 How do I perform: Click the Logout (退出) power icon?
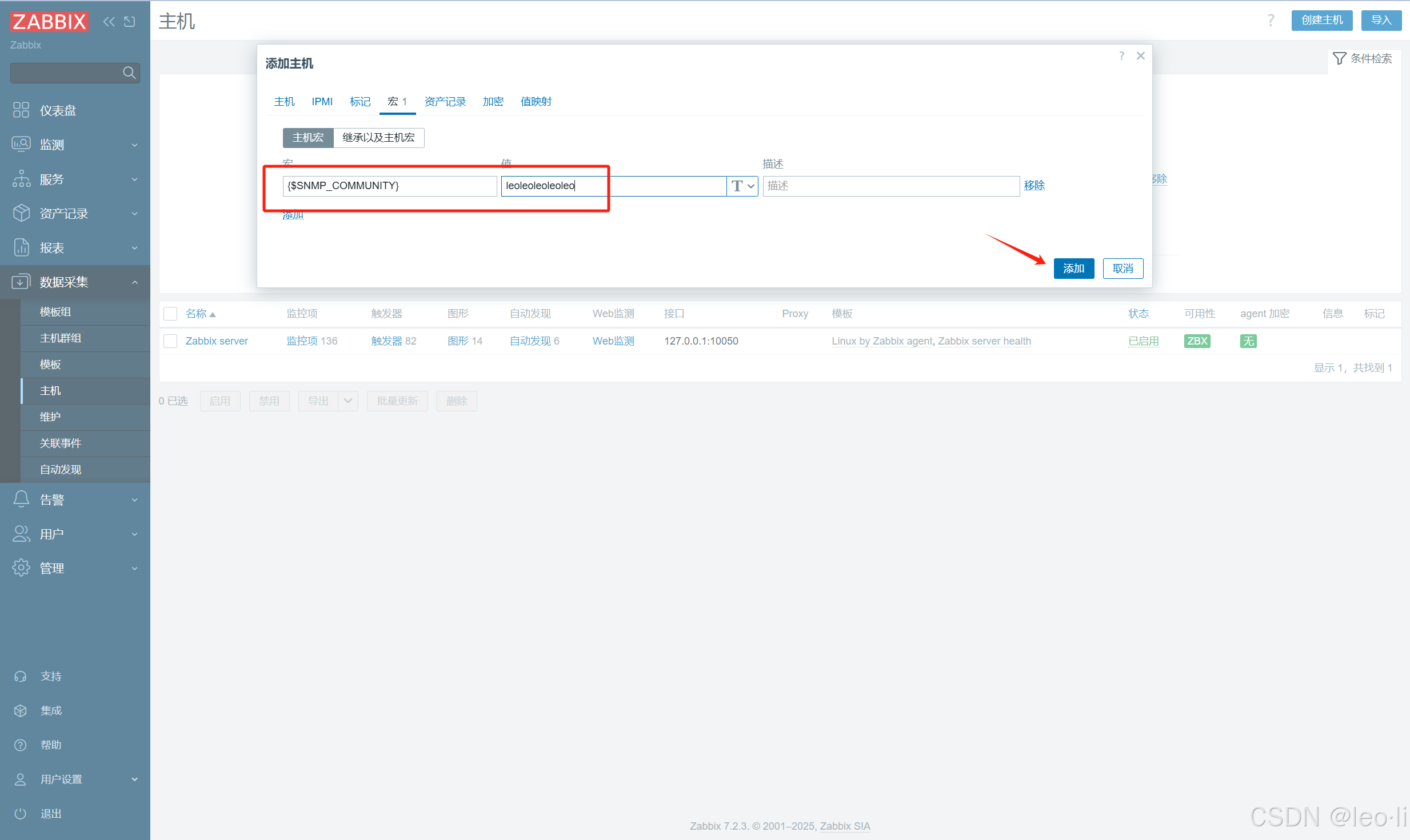coord(21,814)
